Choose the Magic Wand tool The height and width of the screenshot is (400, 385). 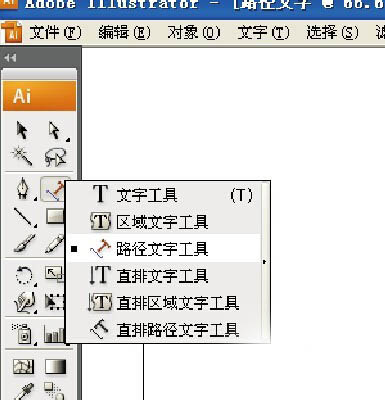click(x=23, y=157)
